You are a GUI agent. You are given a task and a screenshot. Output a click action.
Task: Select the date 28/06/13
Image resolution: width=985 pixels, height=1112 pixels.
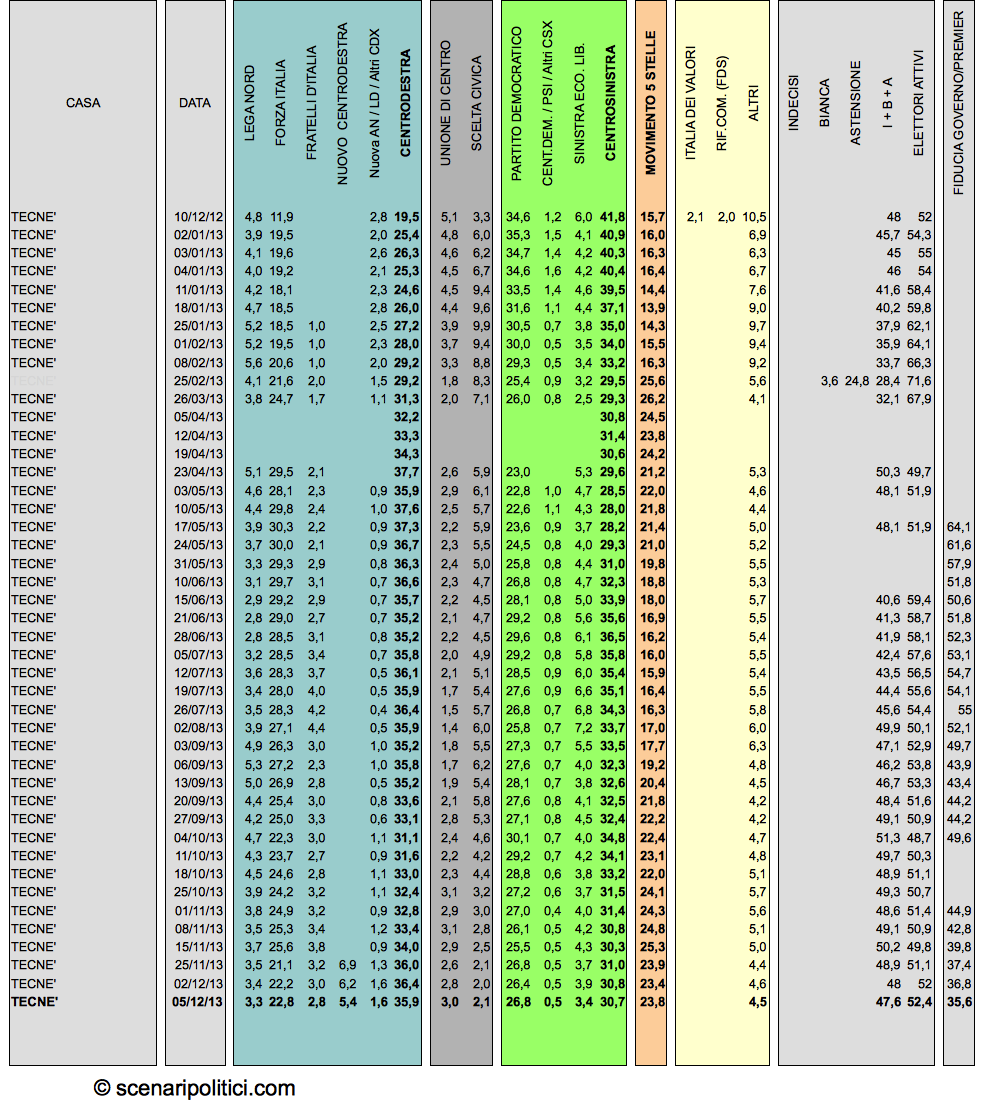199,637
